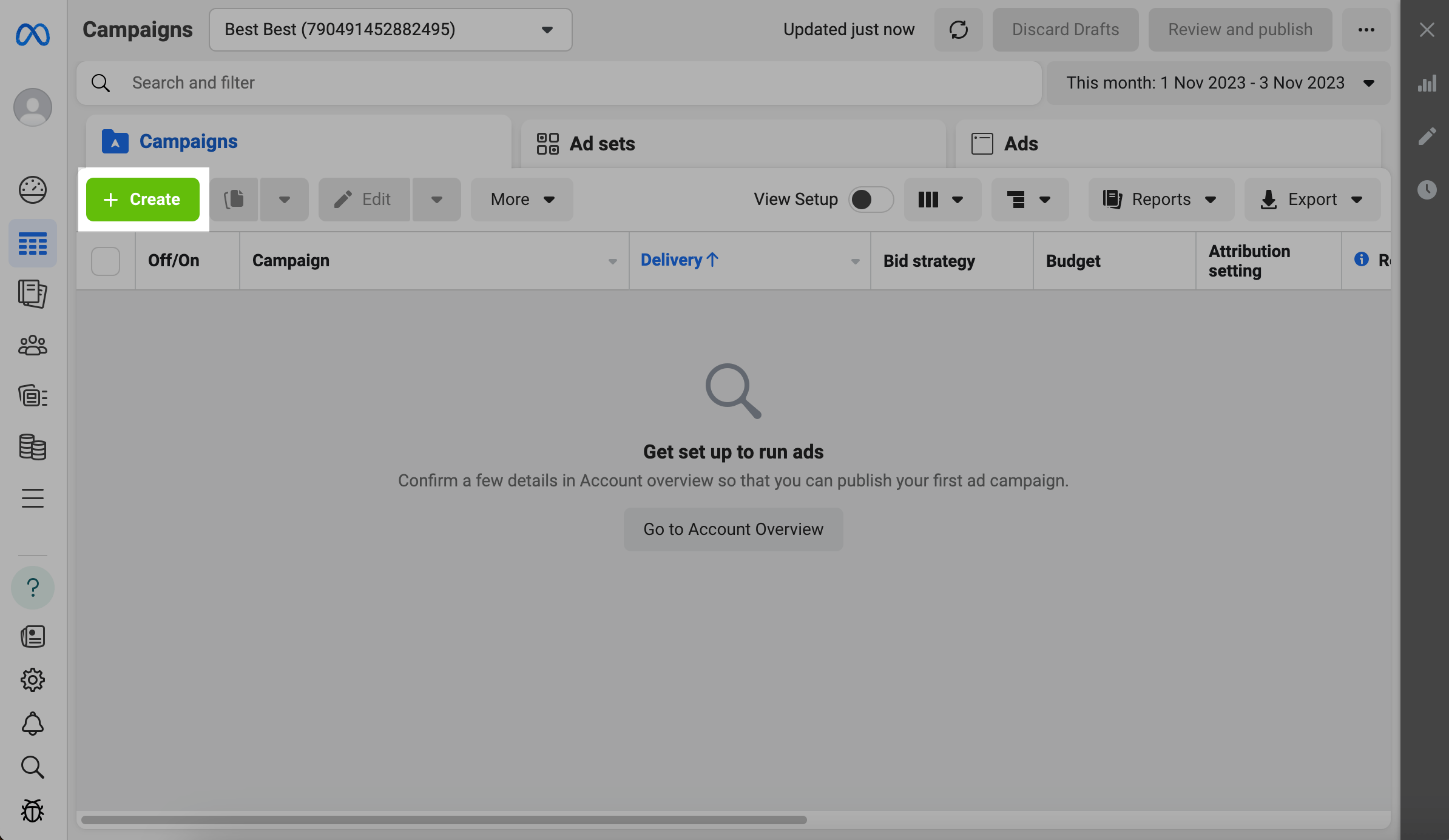1449x840 pixels.
Task: Click Go to Account Overview button
Action: pyautogui.click(x=733, y=529)
